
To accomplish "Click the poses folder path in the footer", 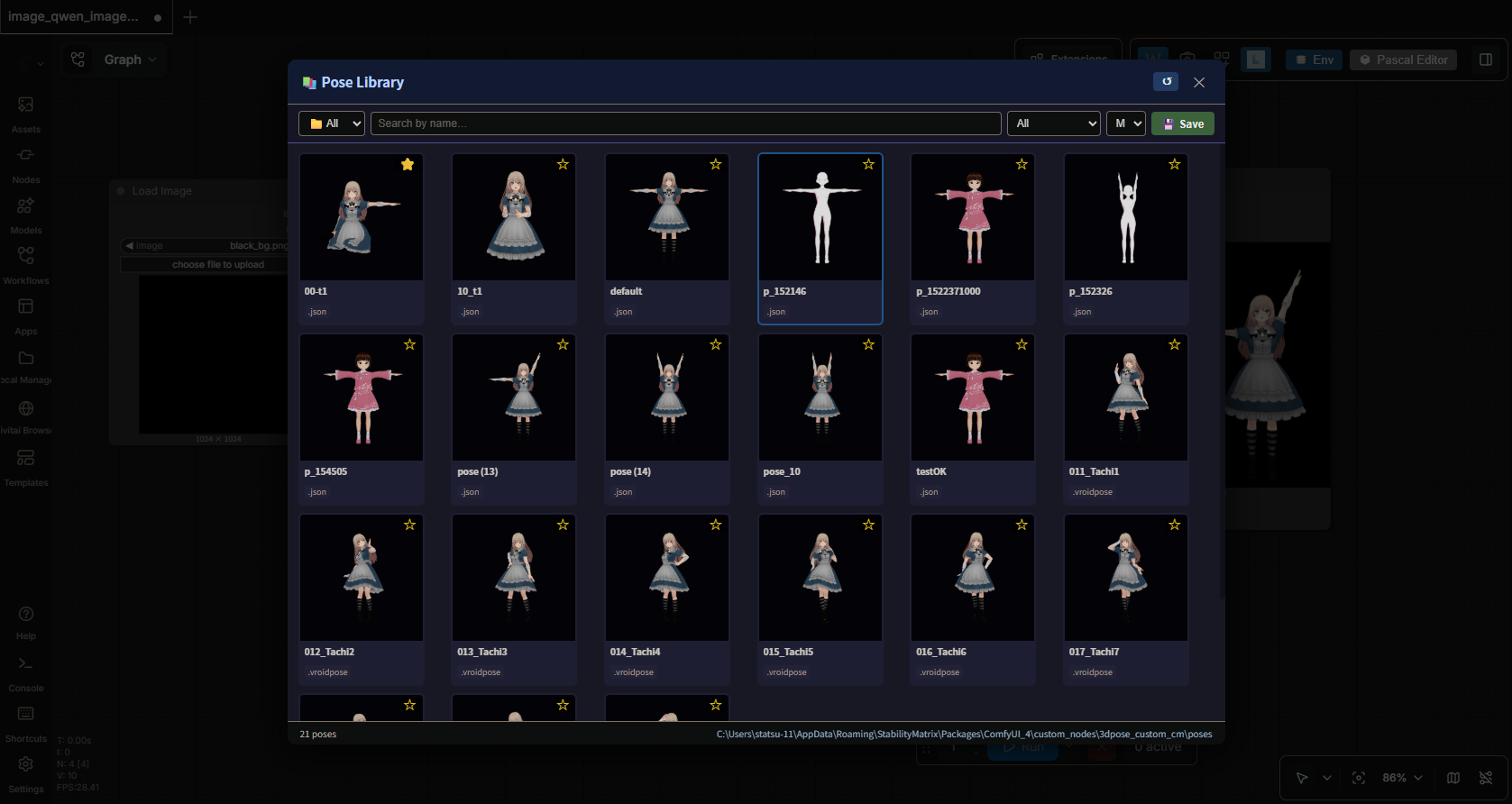I will (964, 734).
